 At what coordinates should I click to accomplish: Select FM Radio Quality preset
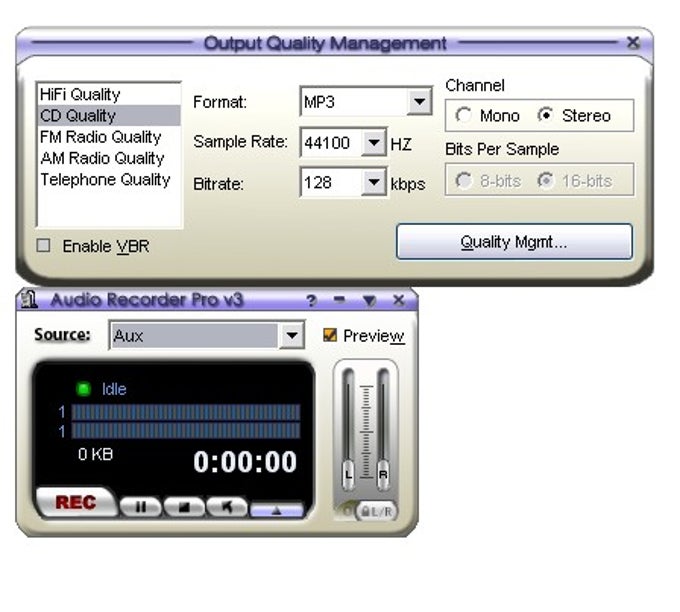(108, 137)
